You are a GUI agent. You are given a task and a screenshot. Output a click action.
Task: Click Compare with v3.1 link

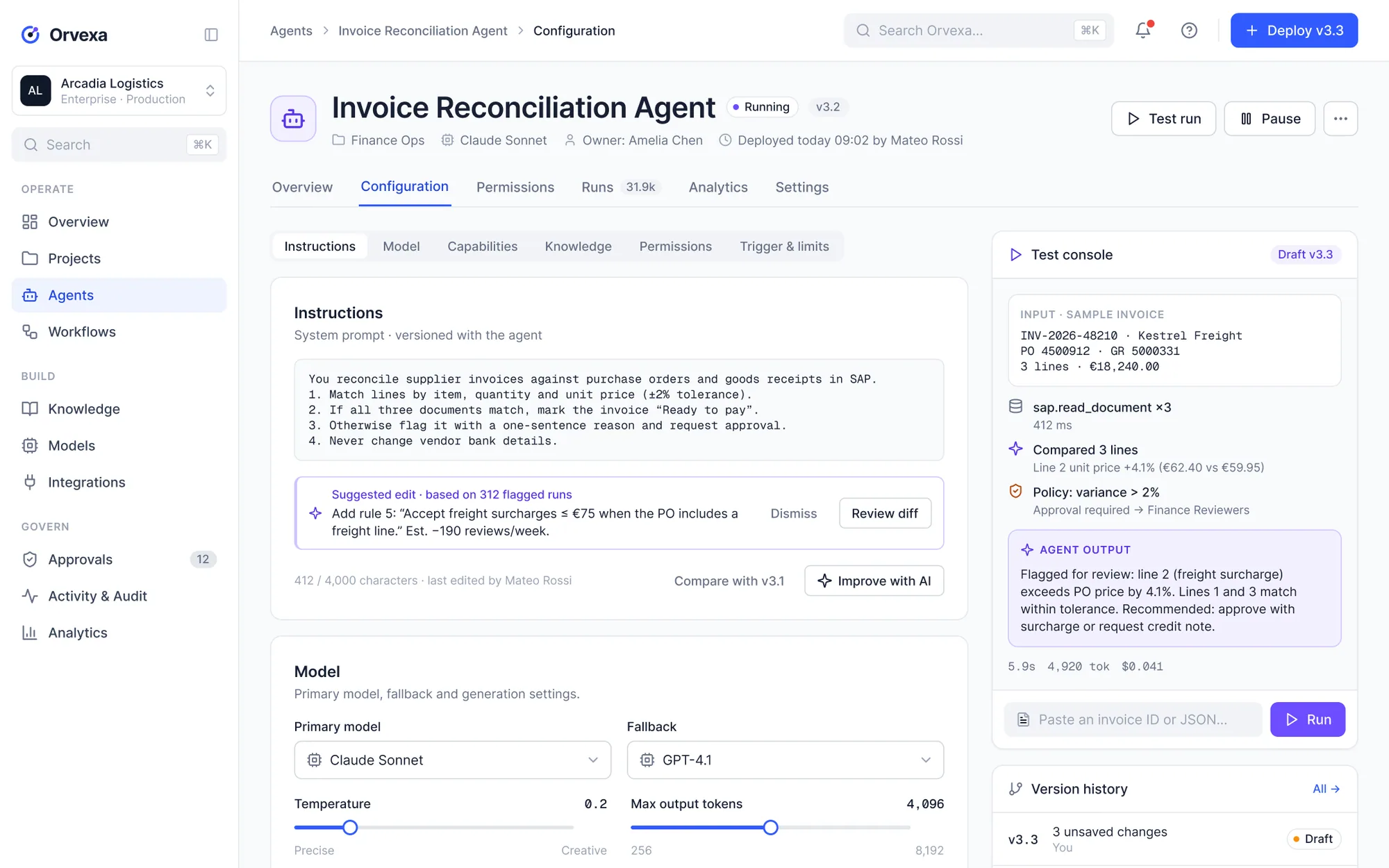729,581
